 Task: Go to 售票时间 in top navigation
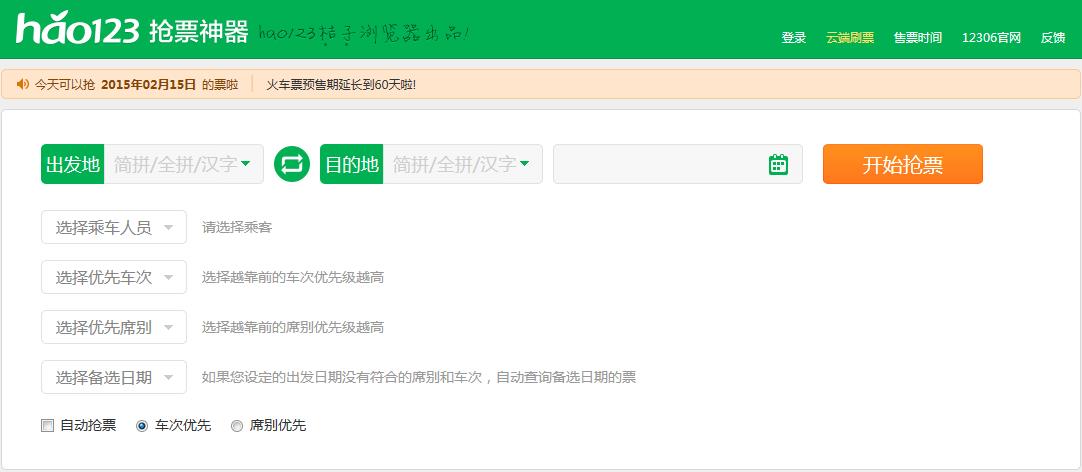[917, 38]
